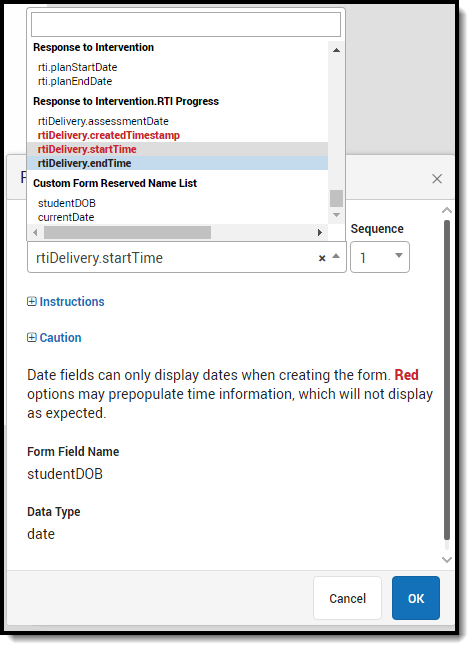Expand the Caution section
Screen dimensions: 474x650
[54, 338]
